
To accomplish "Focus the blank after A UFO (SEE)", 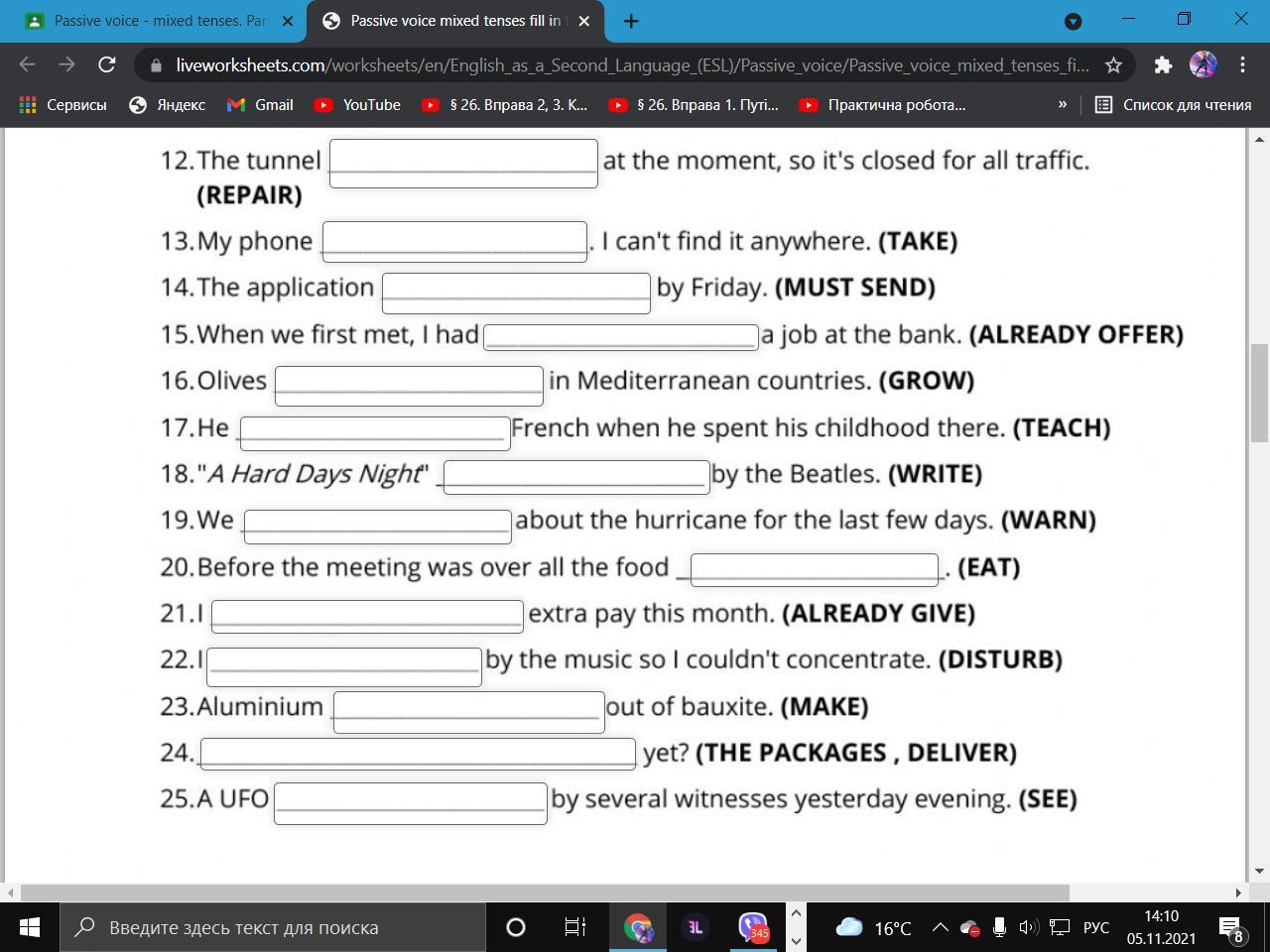I will tap(411, 803).
